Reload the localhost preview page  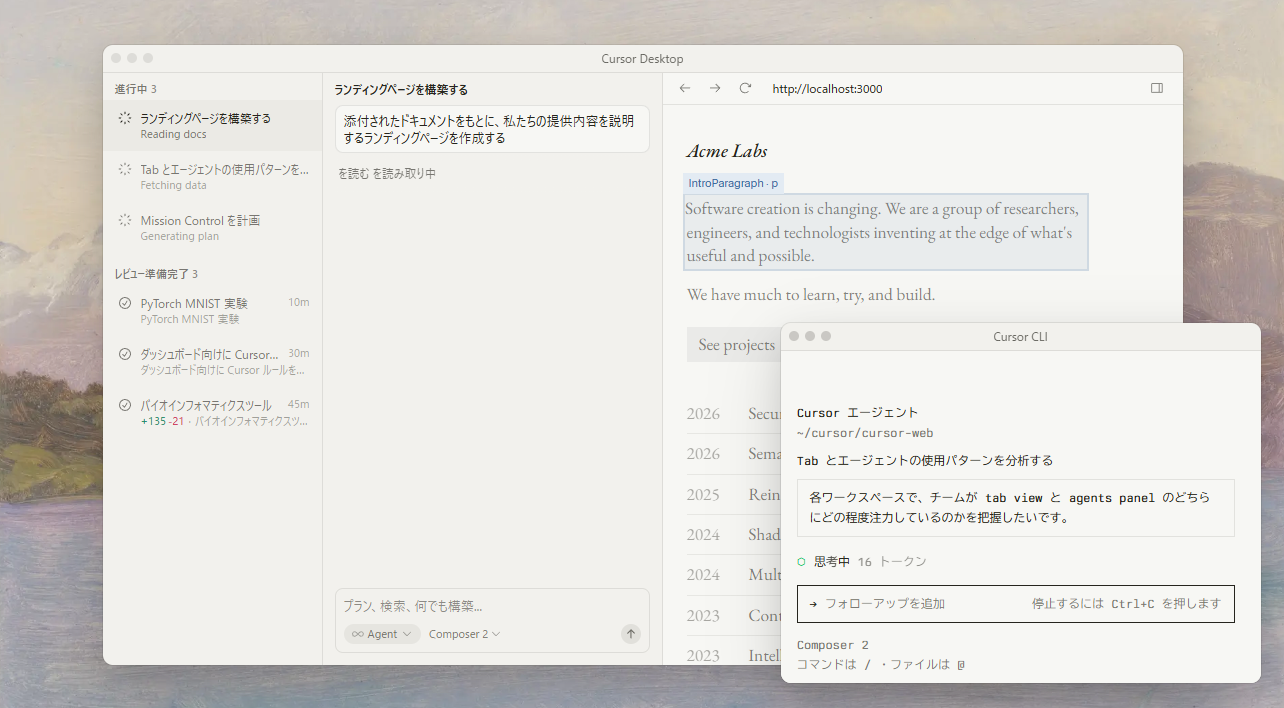tap(745, 88)
